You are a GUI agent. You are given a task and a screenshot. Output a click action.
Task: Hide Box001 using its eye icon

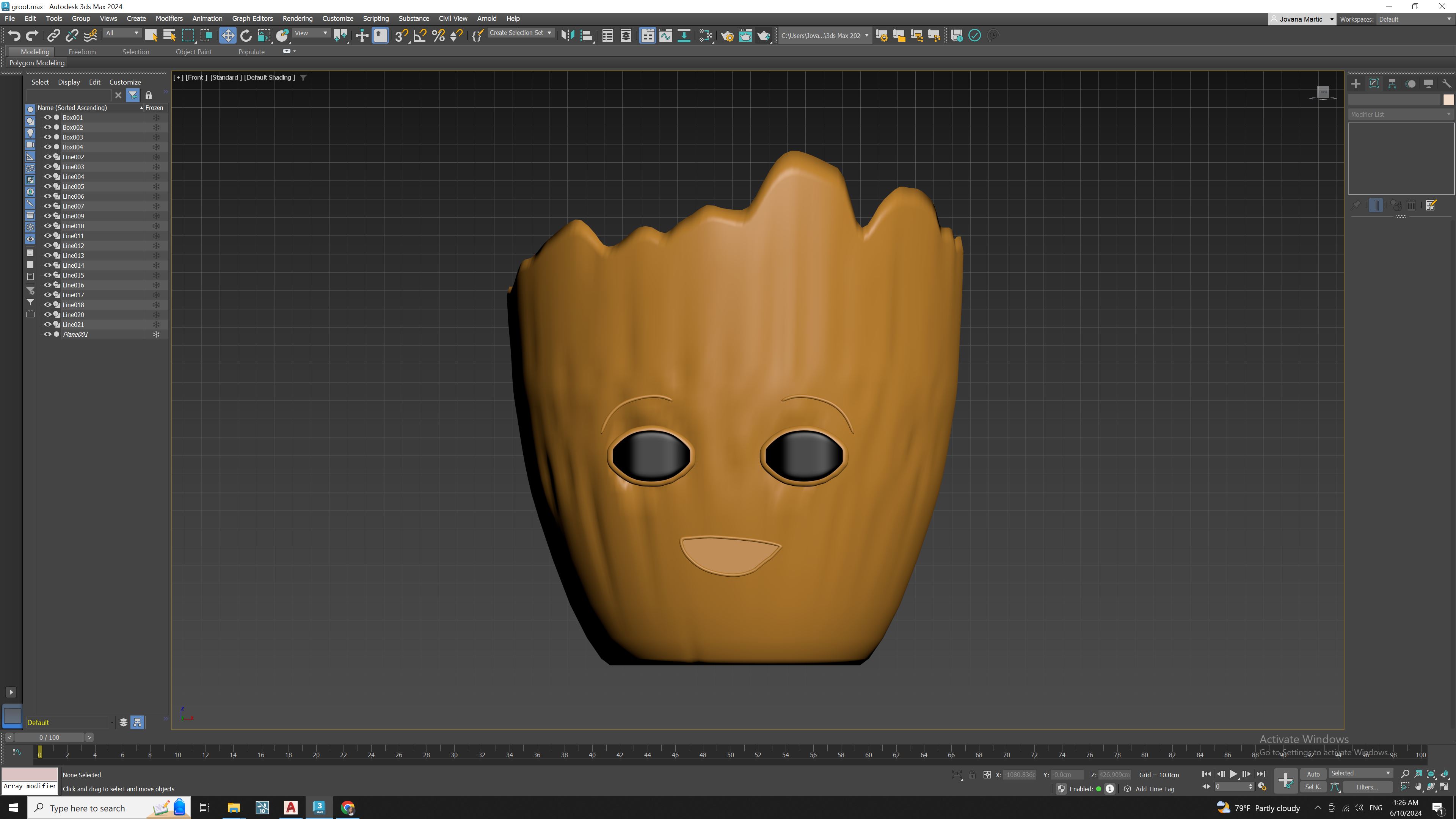pos(47,118)
